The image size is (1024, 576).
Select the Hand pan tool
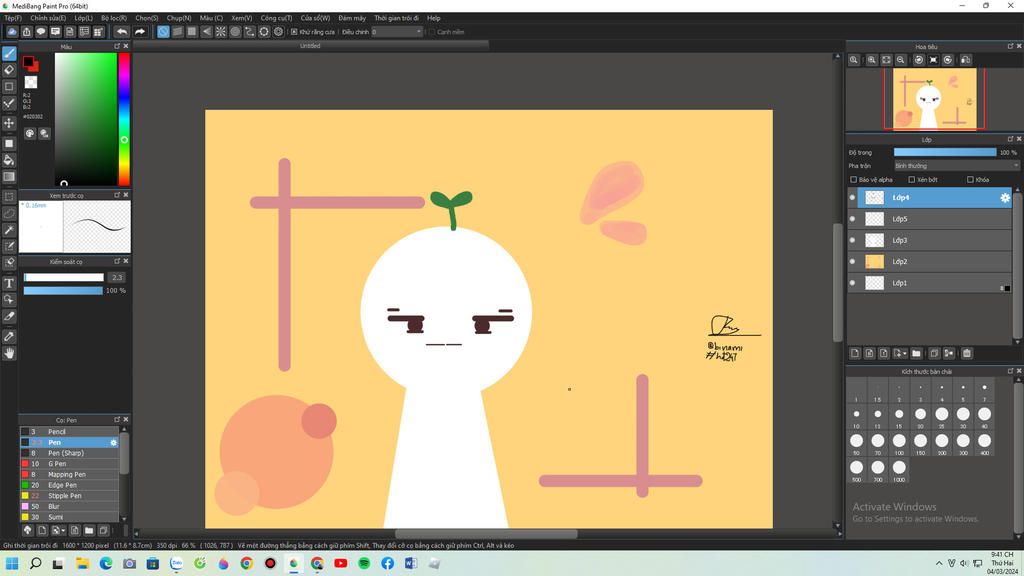pyautogui.click(x=9, y=353)
